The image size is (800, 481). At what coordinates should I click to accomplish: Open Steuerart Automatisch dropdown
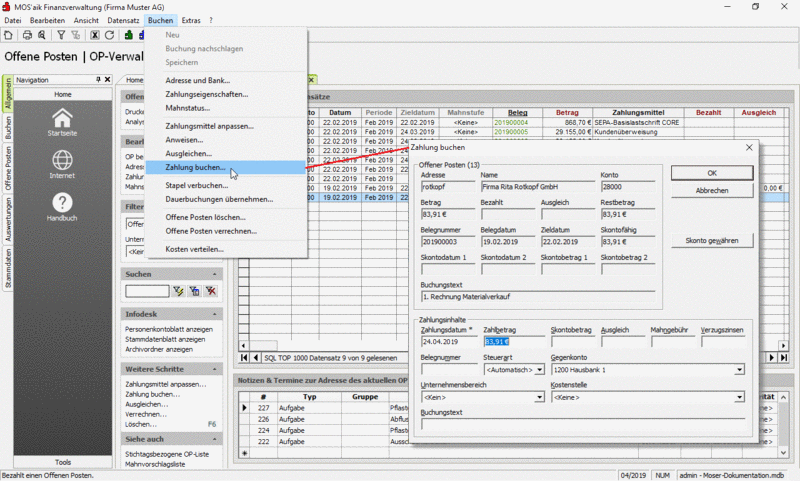click(540, 370)
